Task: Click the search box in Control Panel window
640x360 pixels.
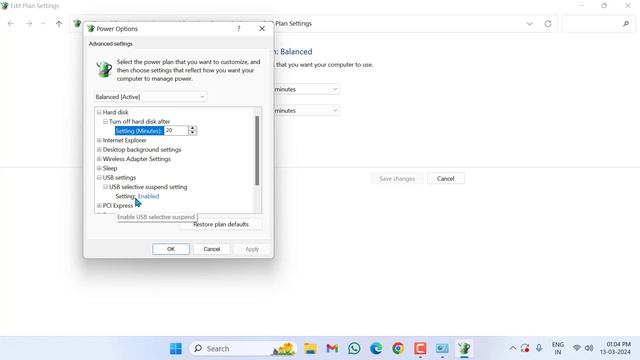Action: pyautogui.click(x=598, y=24)
